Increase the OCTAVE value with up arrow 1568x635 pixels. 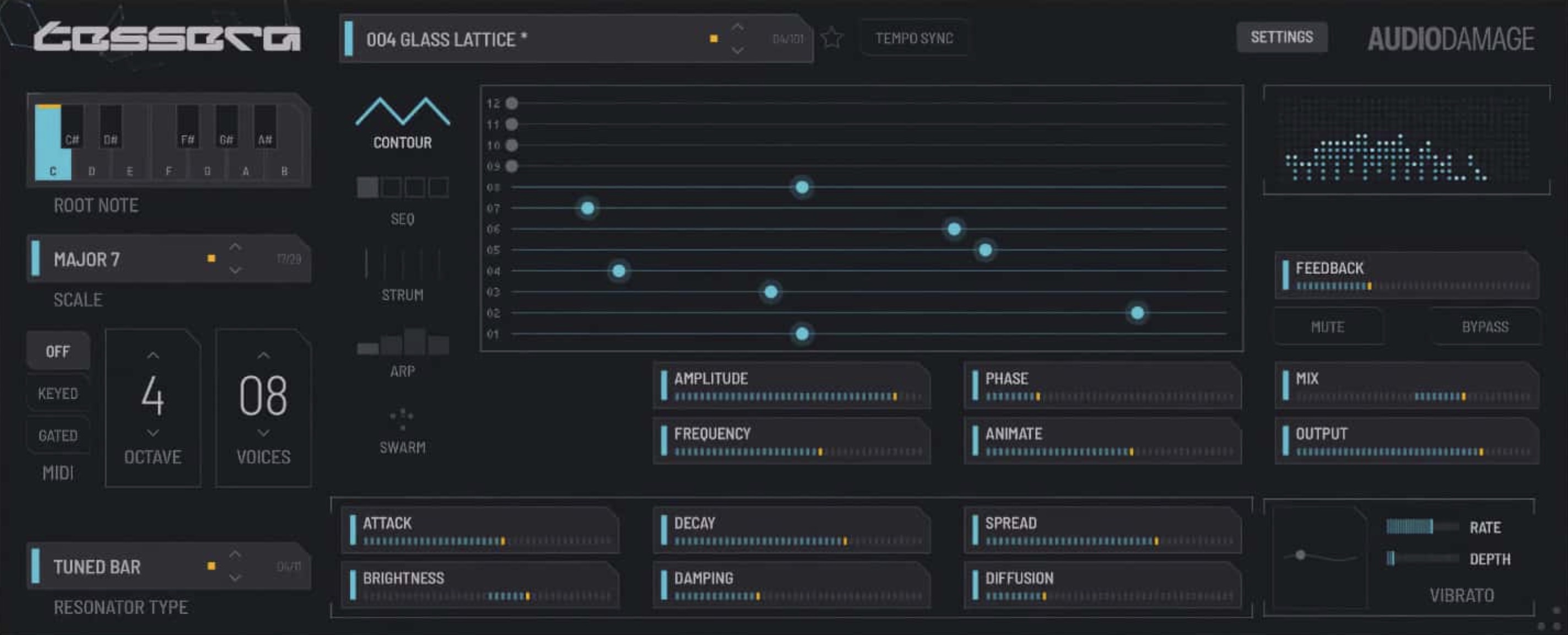click(x=153, y=356)
